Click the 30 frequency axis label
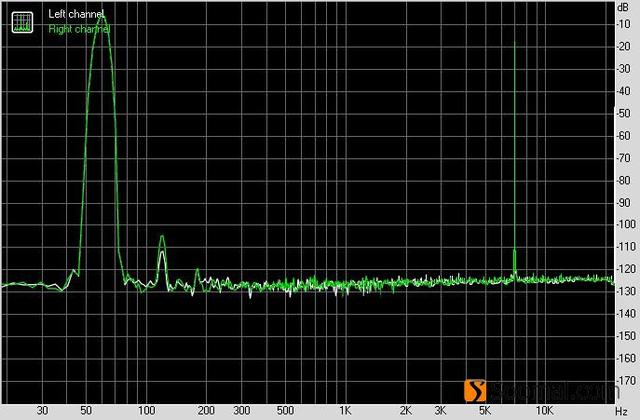The width and height of the screenshot is (640, 420). pyautogui.click(x=42, y=411)
